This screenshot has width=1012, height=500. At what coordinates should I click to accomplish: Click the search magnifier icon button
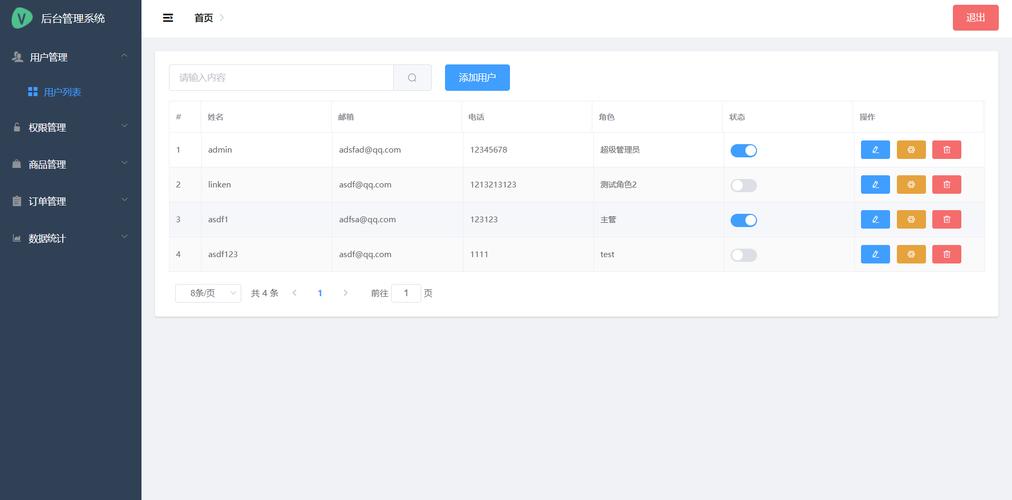click(412, 78)
